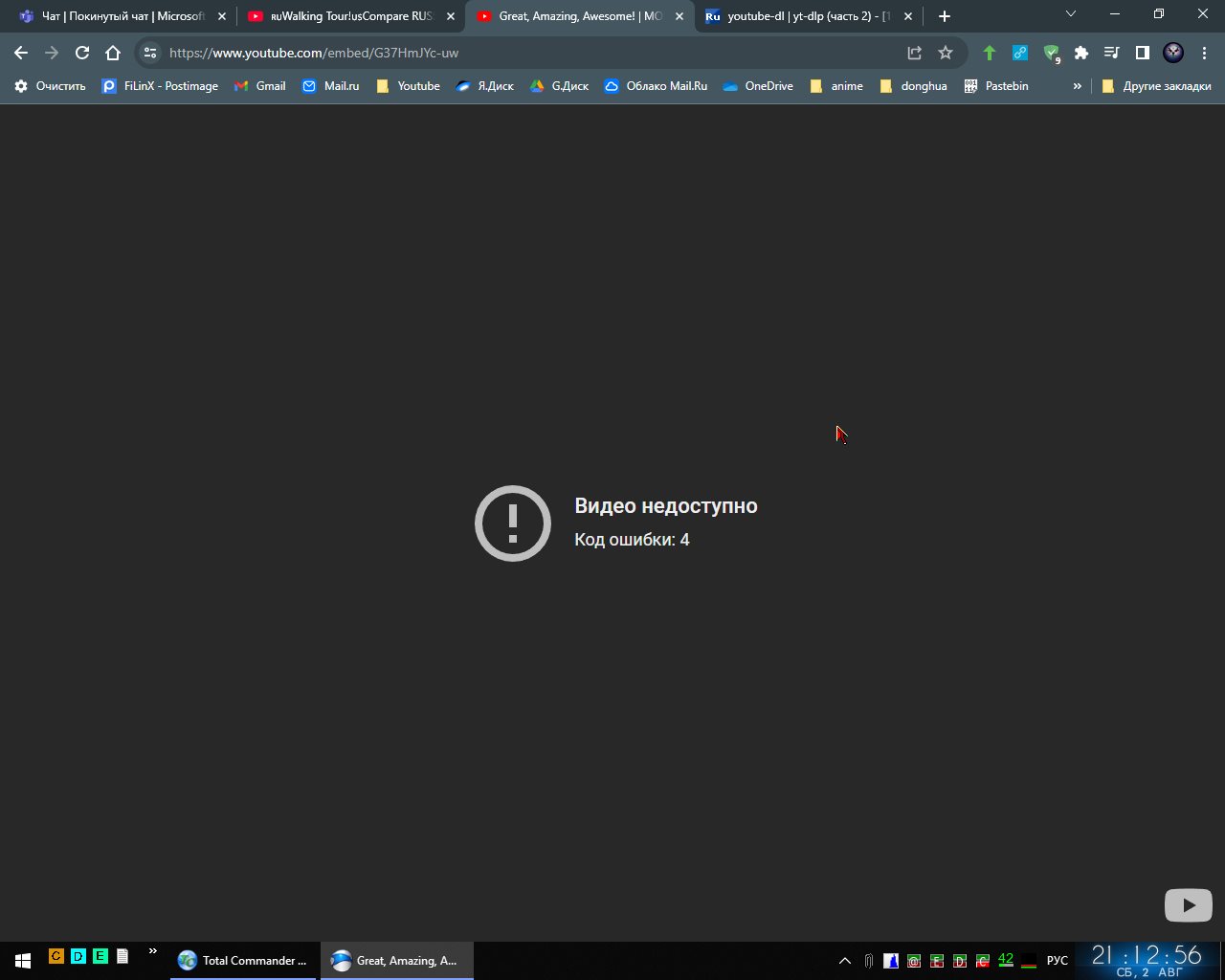Toggle the browser side panel
The height and width of the screenshot is (980, 1225).
(1142, 54)
